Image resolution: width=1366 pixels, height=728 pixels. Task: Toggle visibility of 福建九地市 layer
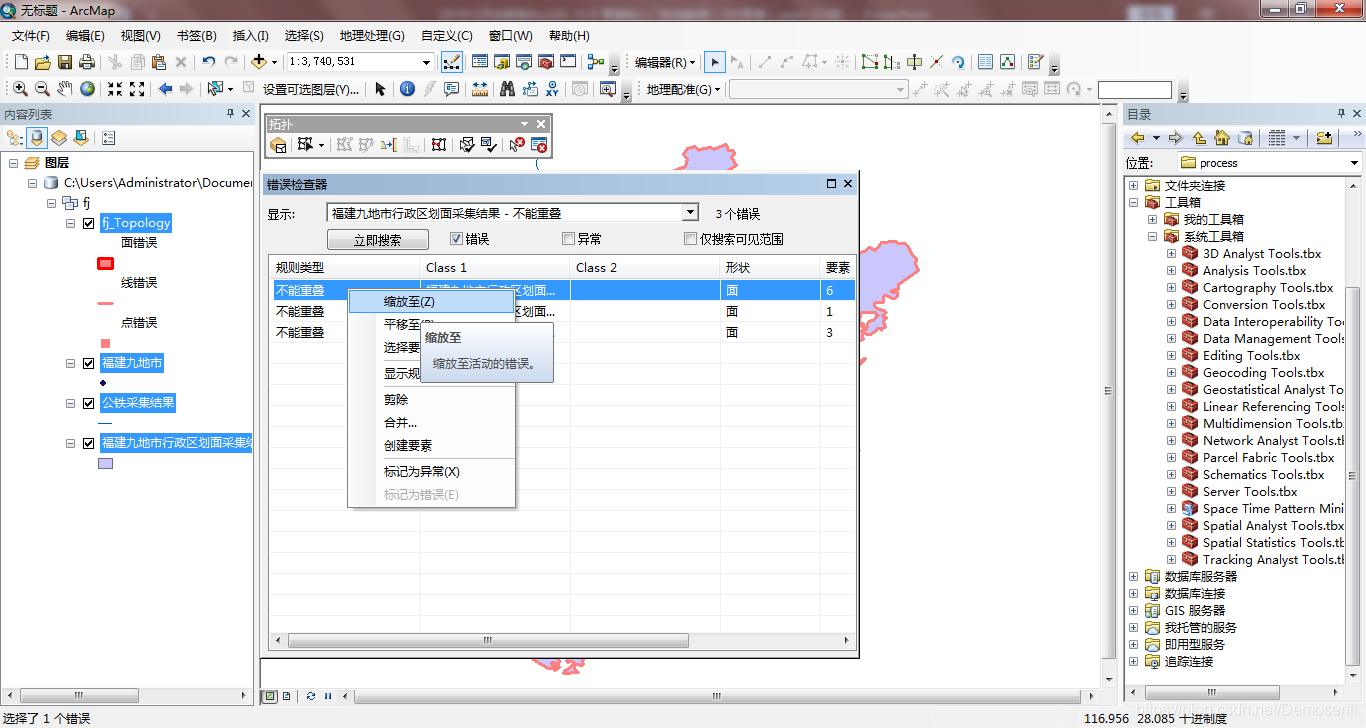pos(89,363)
